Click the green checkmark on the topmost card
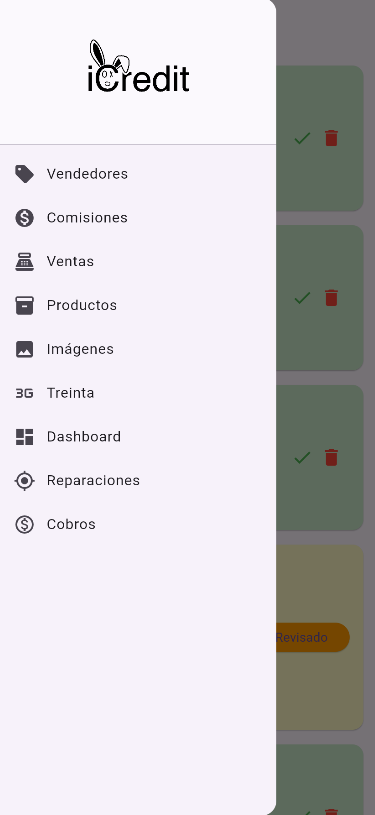 click(302, 138)
